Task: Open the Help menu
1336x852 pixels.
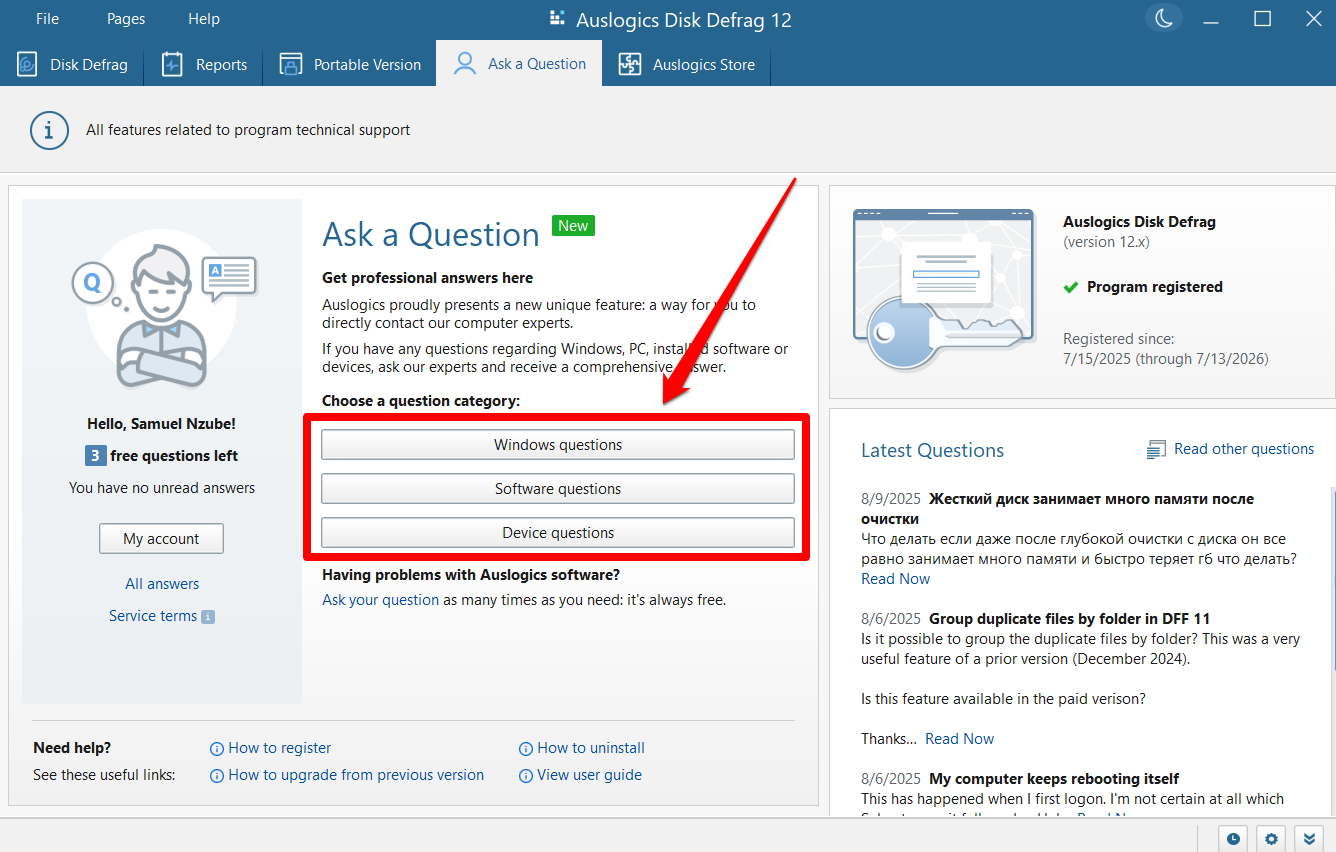Action: click(x=204, y=19)
